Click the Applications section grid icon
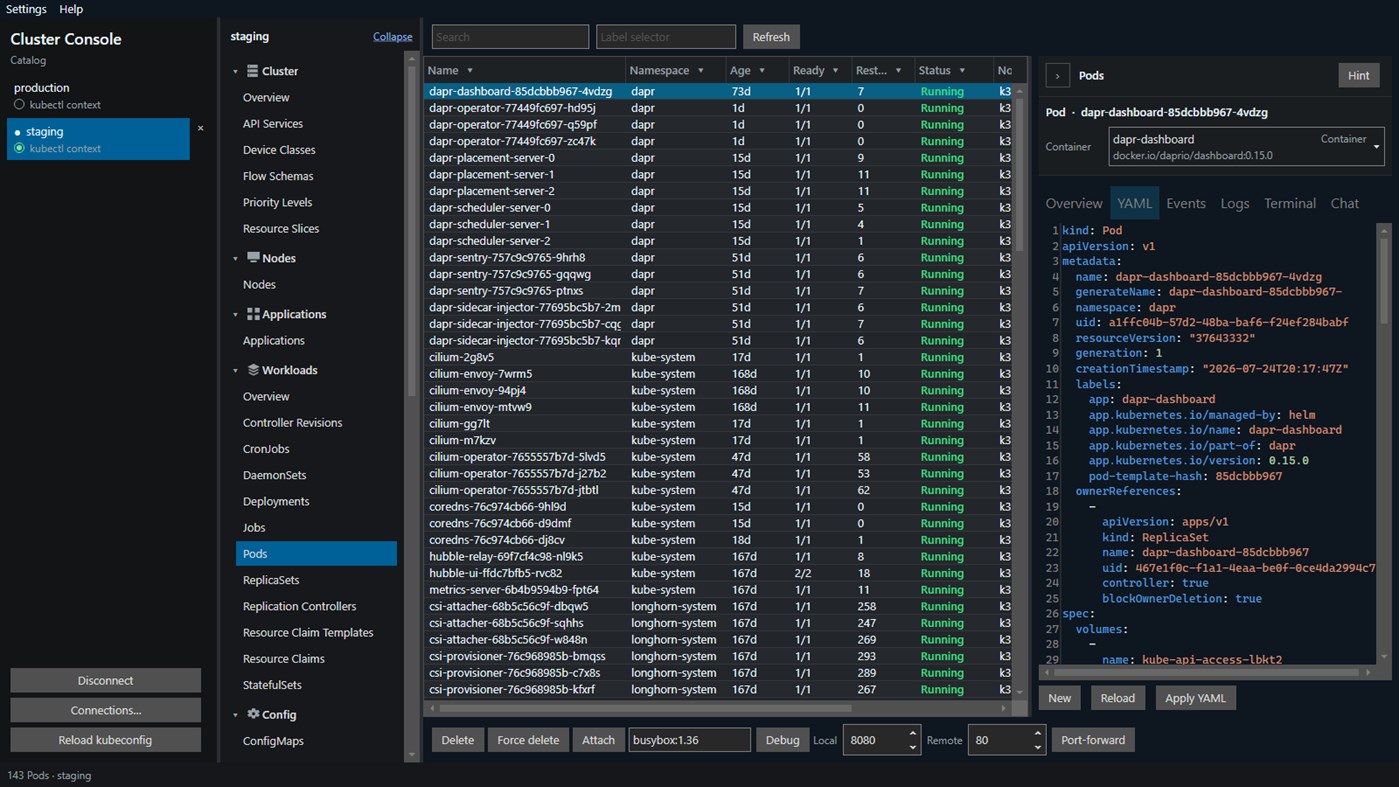This screenshot has height=787, width=1399. 253,314
